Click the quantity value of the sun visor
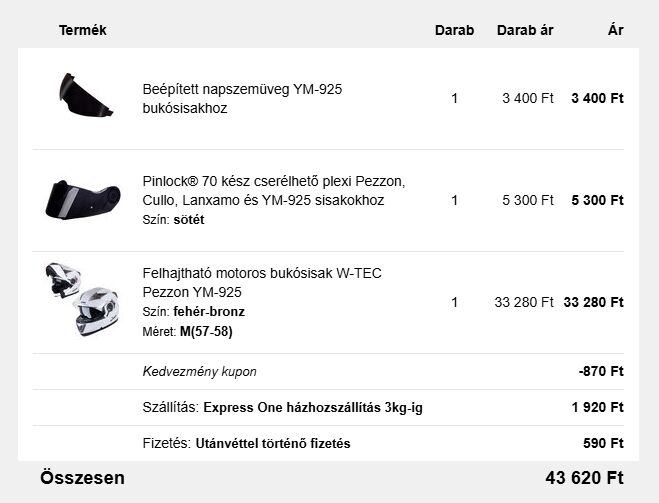The image size is (659, 503). coord(454,98)
